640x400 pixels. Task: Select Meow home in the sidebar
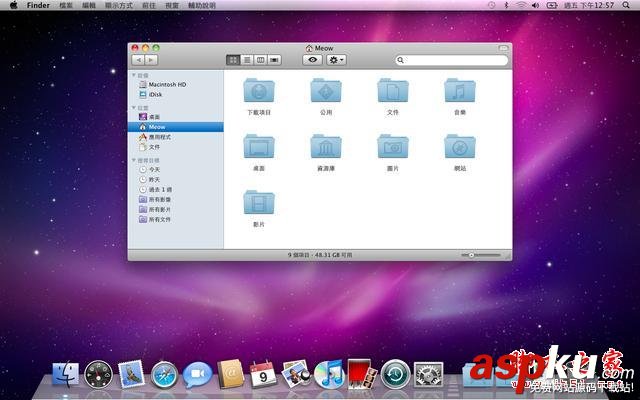[176, 127]
